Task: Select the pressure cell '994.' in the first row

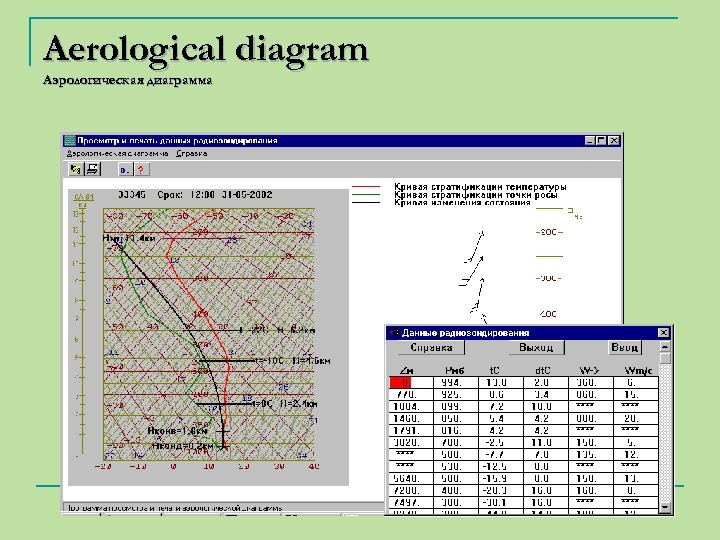Action: 456,382
